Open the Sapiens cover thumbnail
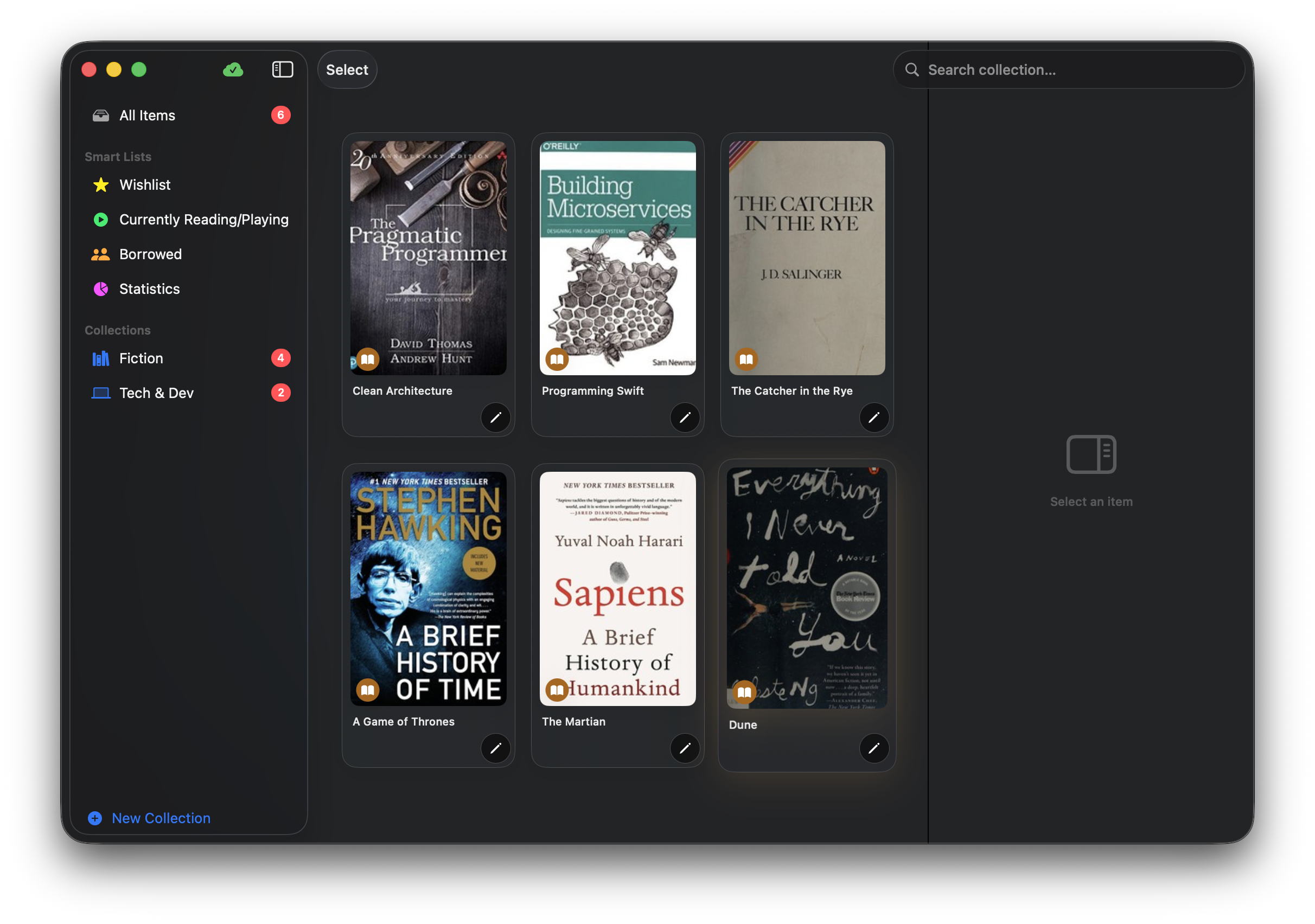This screenshot has width=1315, height=924. click(618, 589)
